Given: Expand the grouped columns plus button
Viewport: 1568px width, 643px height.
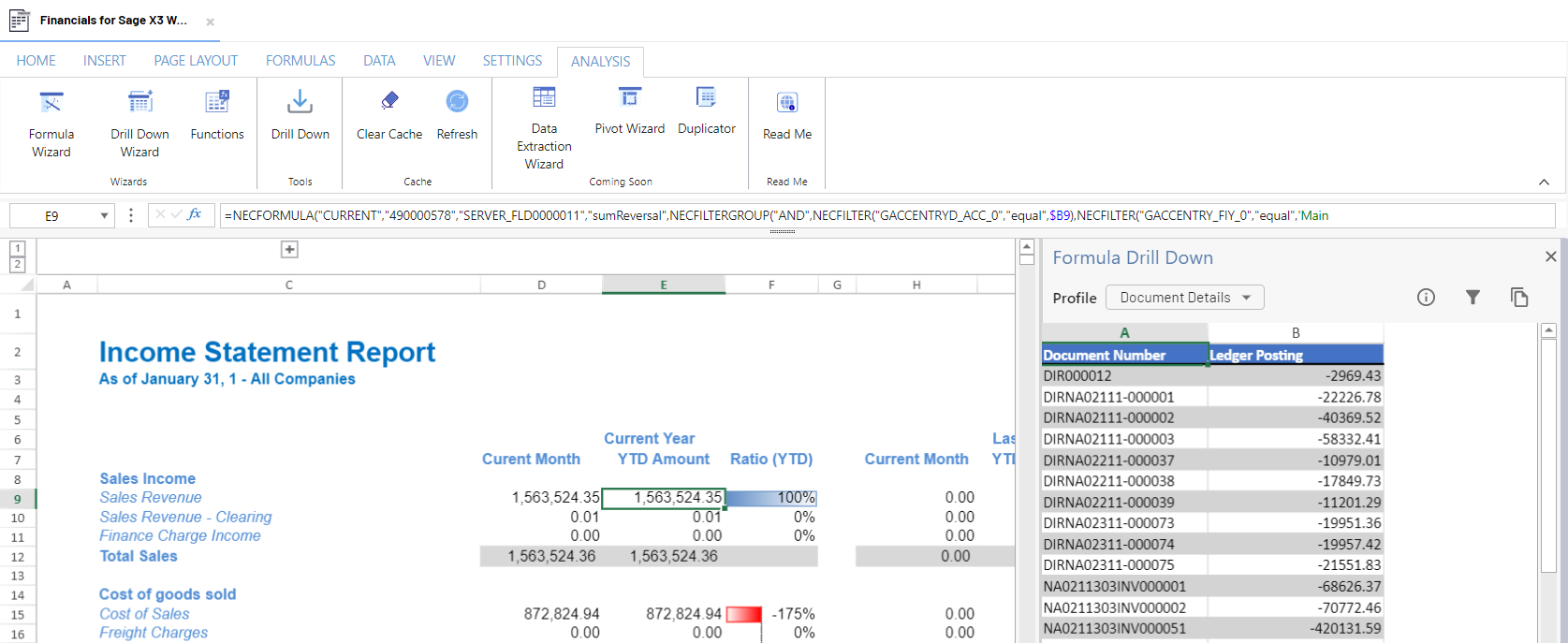Looking at the screenshot, I should (x=289, y=249).
